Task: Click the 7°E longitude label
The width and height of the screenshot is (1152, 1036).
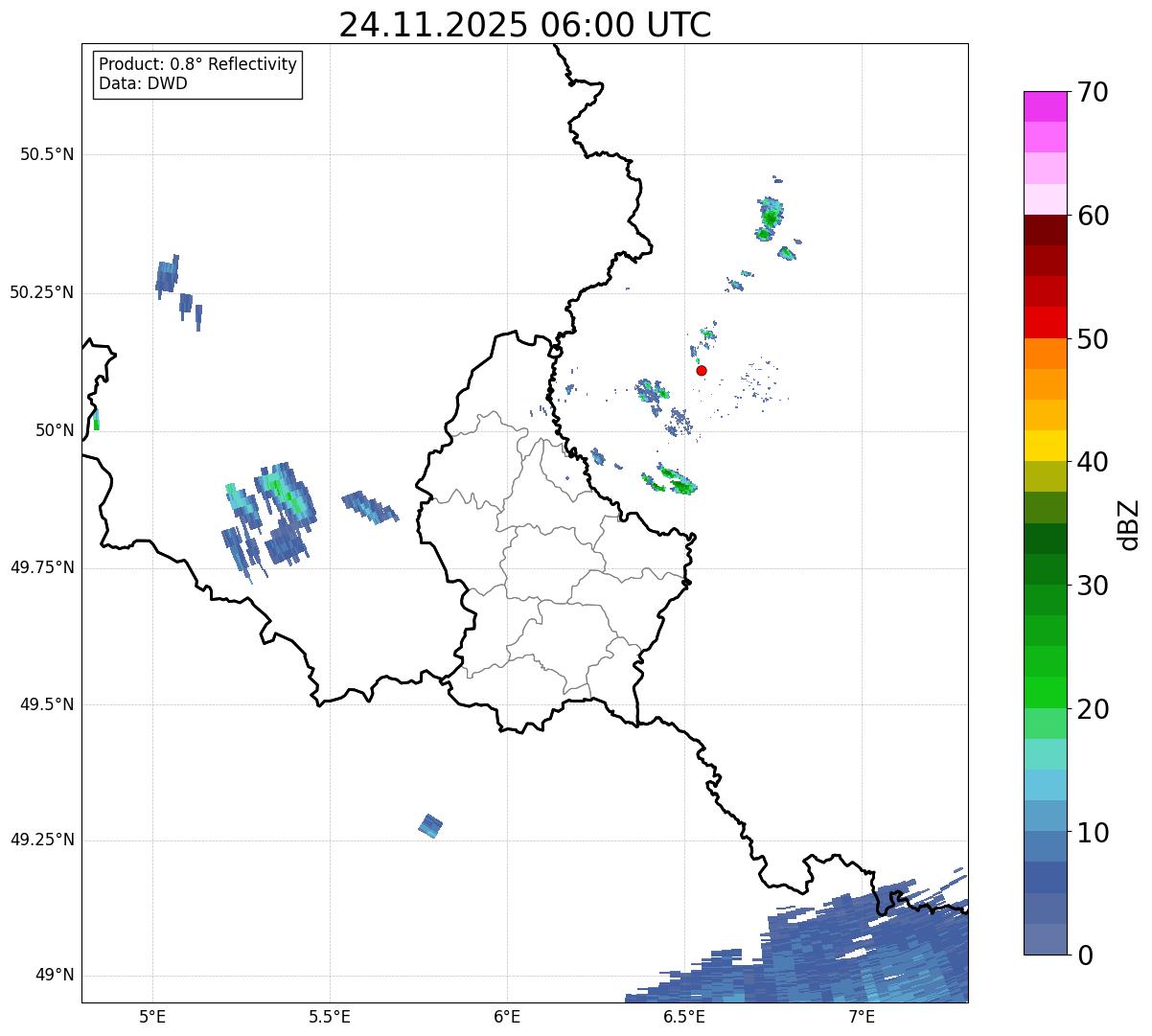Action: click(862, 1019)
